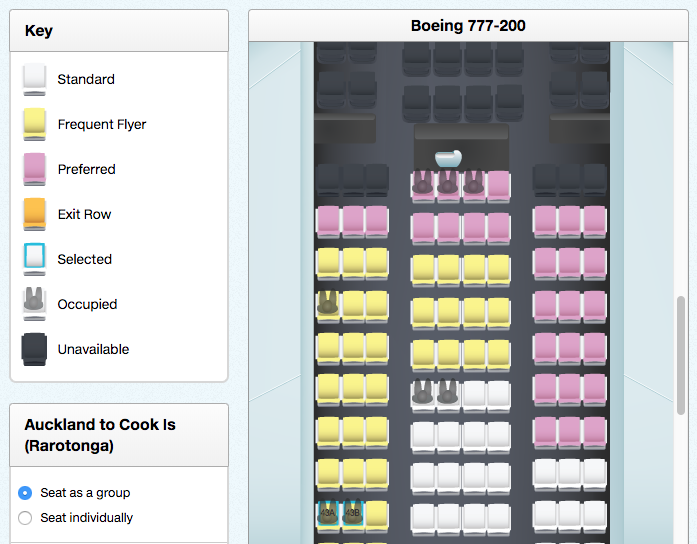The width and height of the screenshot is (697, 544).
Task: Click the Occupied seat key icon
Action: pyautogui.click(x=34, y=304)
